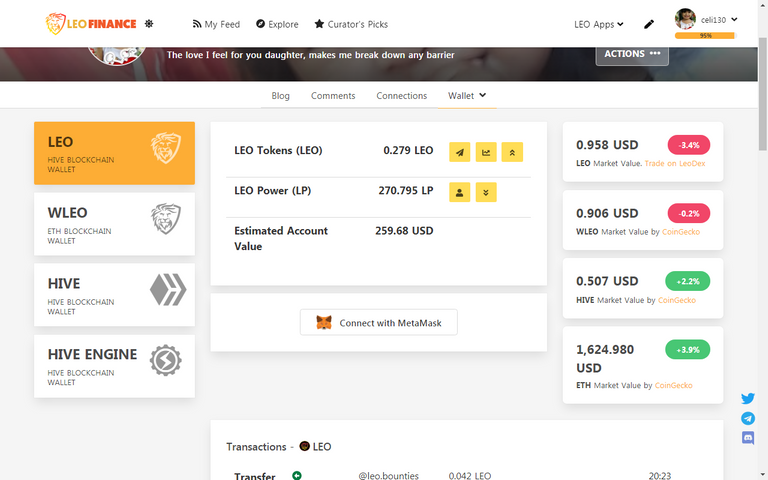768x480 pixels.
Task: Click the 270.795 LP value
Action: click(406, 191)
